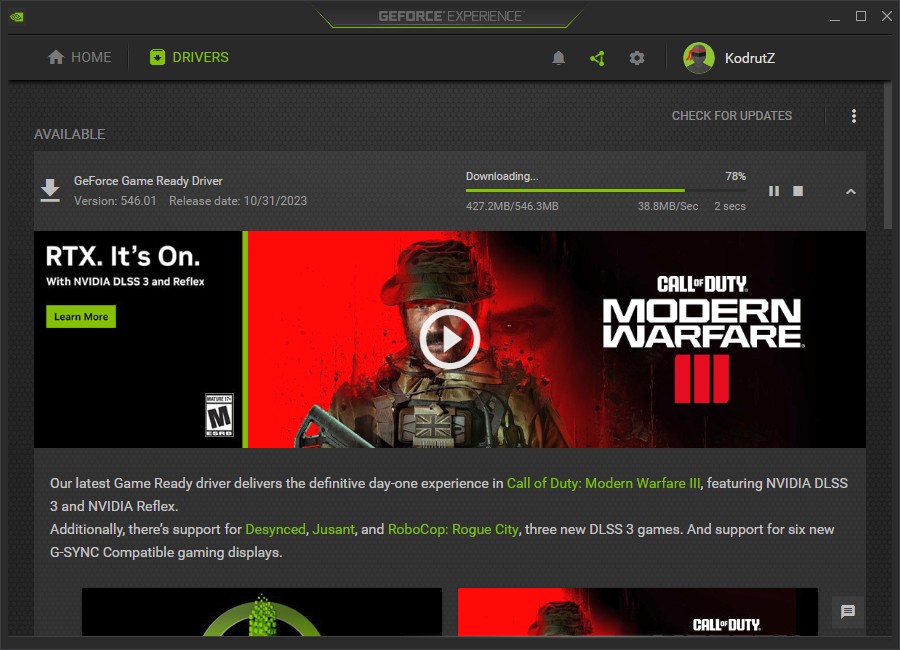Stop the driver download
Screen dimensions: 900x650
click(x=798, y=191)
